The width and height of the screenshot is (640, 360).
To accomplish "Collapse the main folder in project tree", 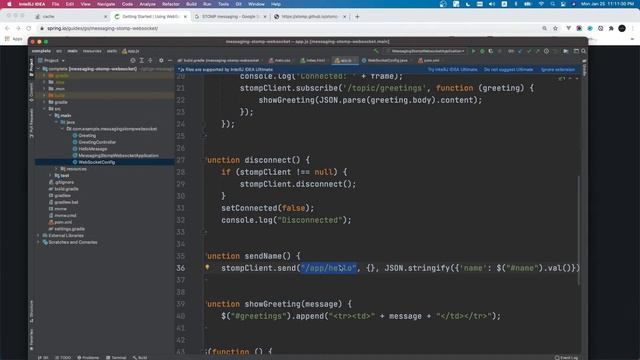I will coord(51,116).
